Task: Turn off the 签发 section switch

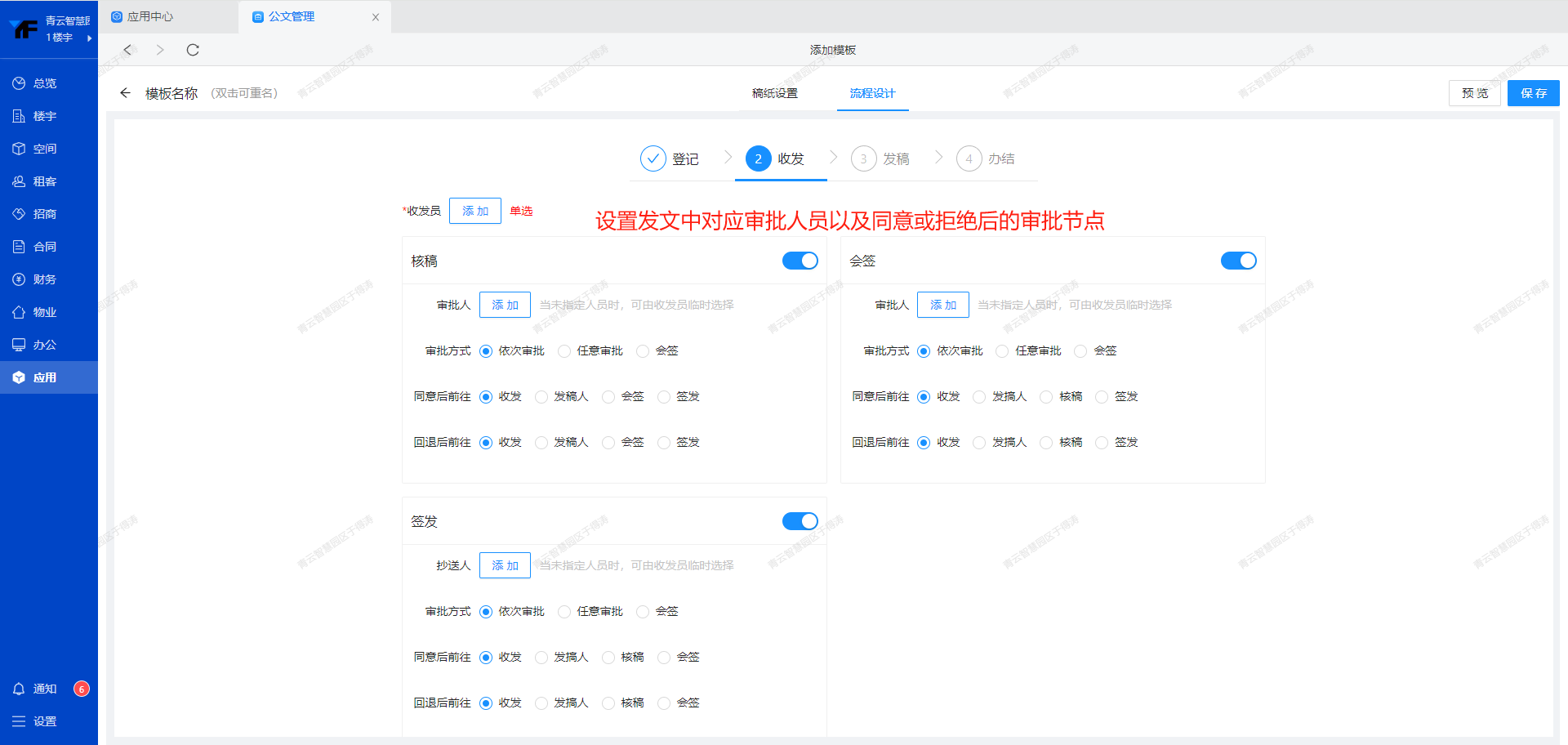Action: tap(800, 521)
